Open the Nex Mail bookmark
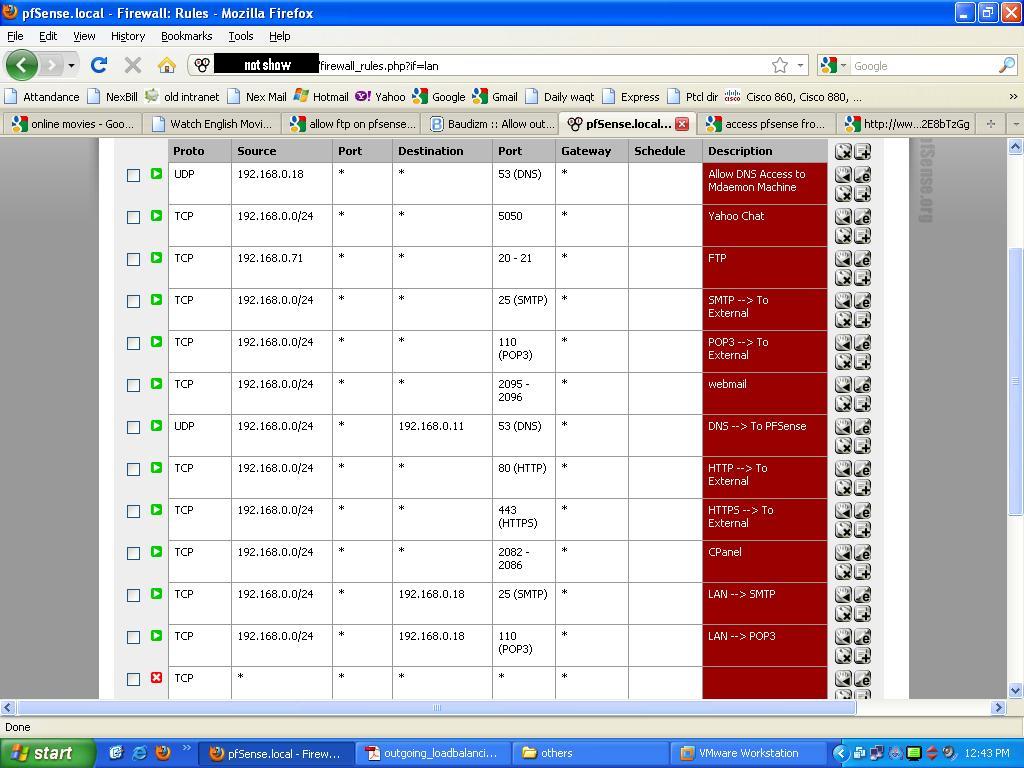Image resolution: width=1024 pixels, height=768 pixels. tap(257, 97)
